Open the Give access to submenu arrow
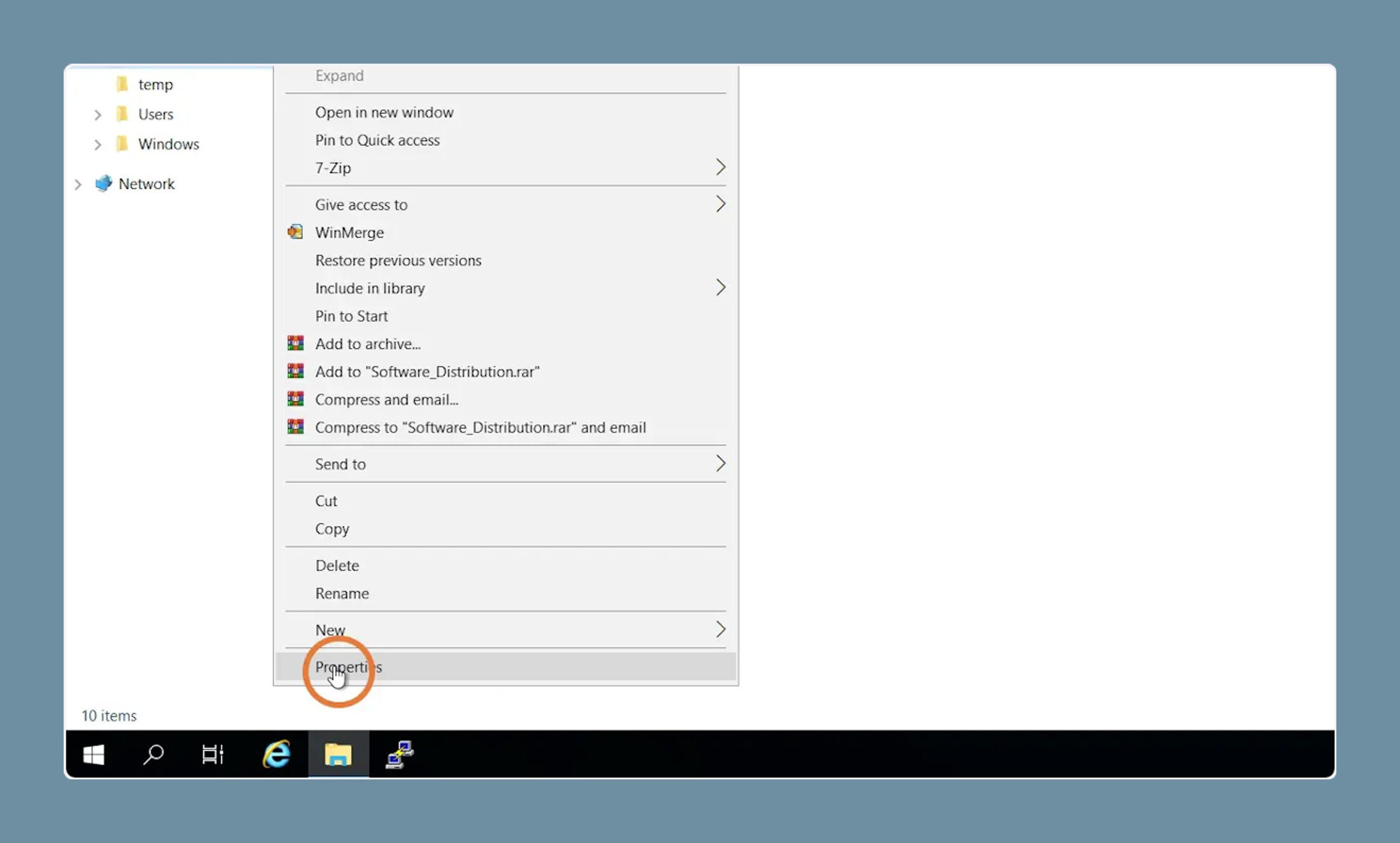Screen dimensions: 1400x843 click(720, 204)
